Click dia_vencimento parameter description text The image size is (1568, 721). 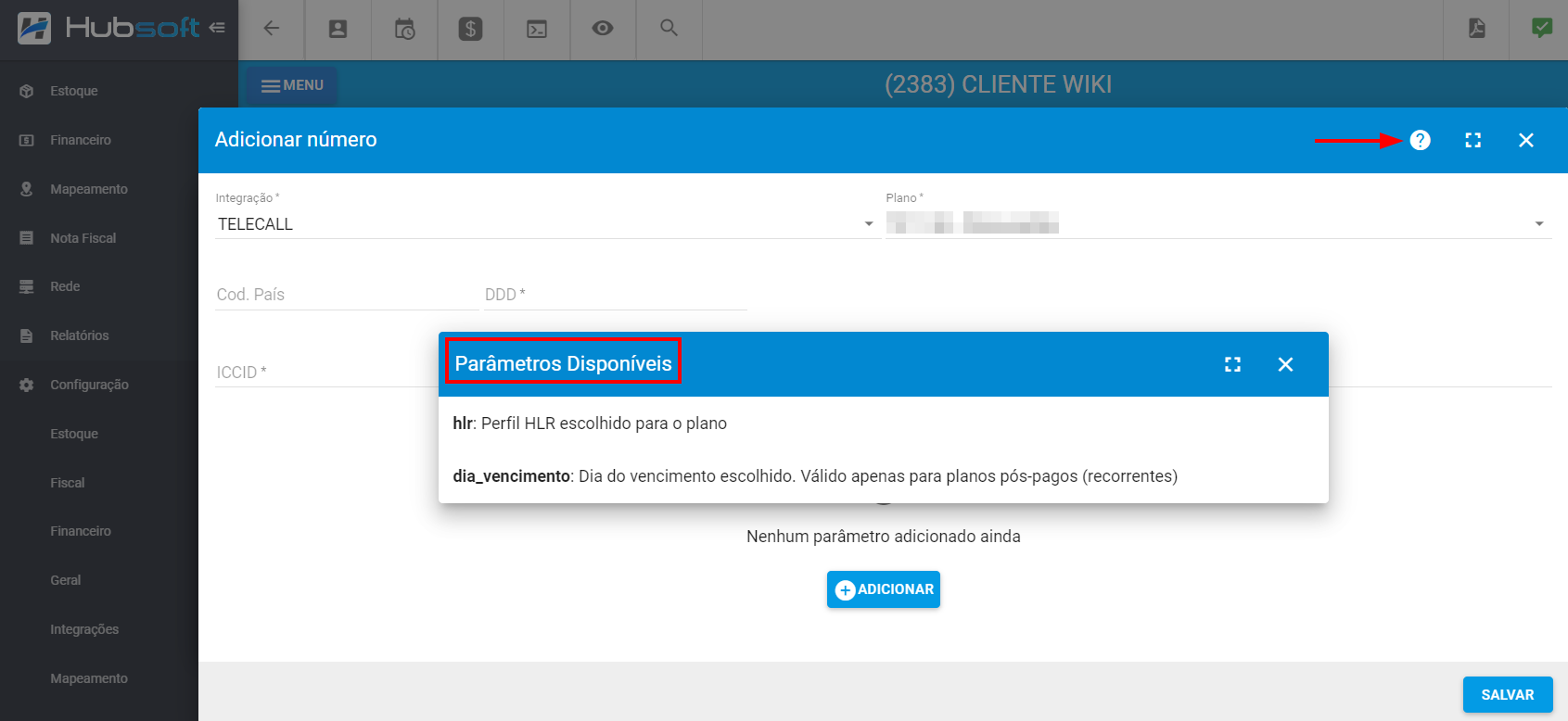point(815,476)
